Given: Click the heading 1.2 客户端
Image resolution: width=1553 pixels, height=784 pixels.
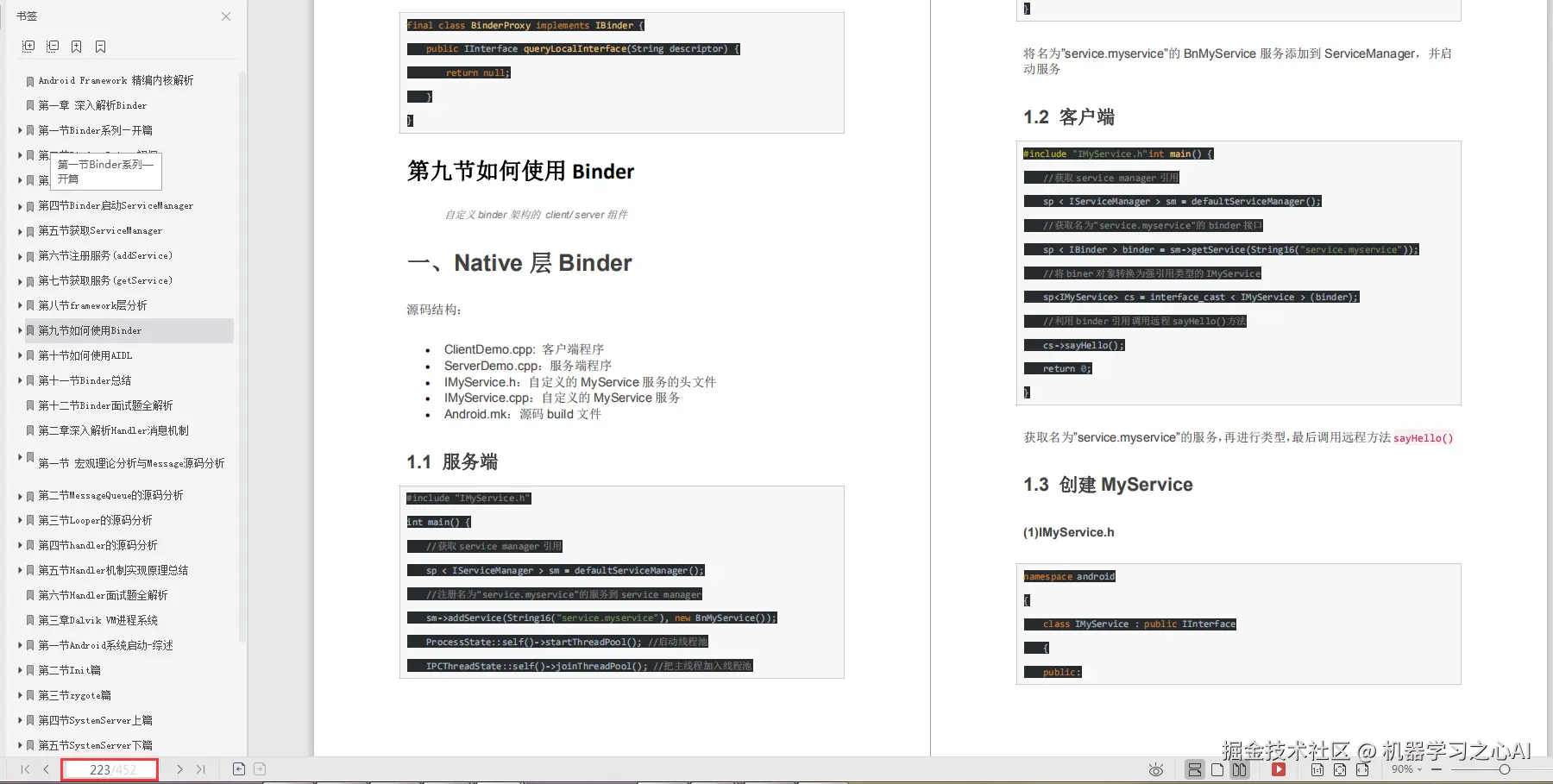Looking at the screenshot, I should tap(1069, 117).
